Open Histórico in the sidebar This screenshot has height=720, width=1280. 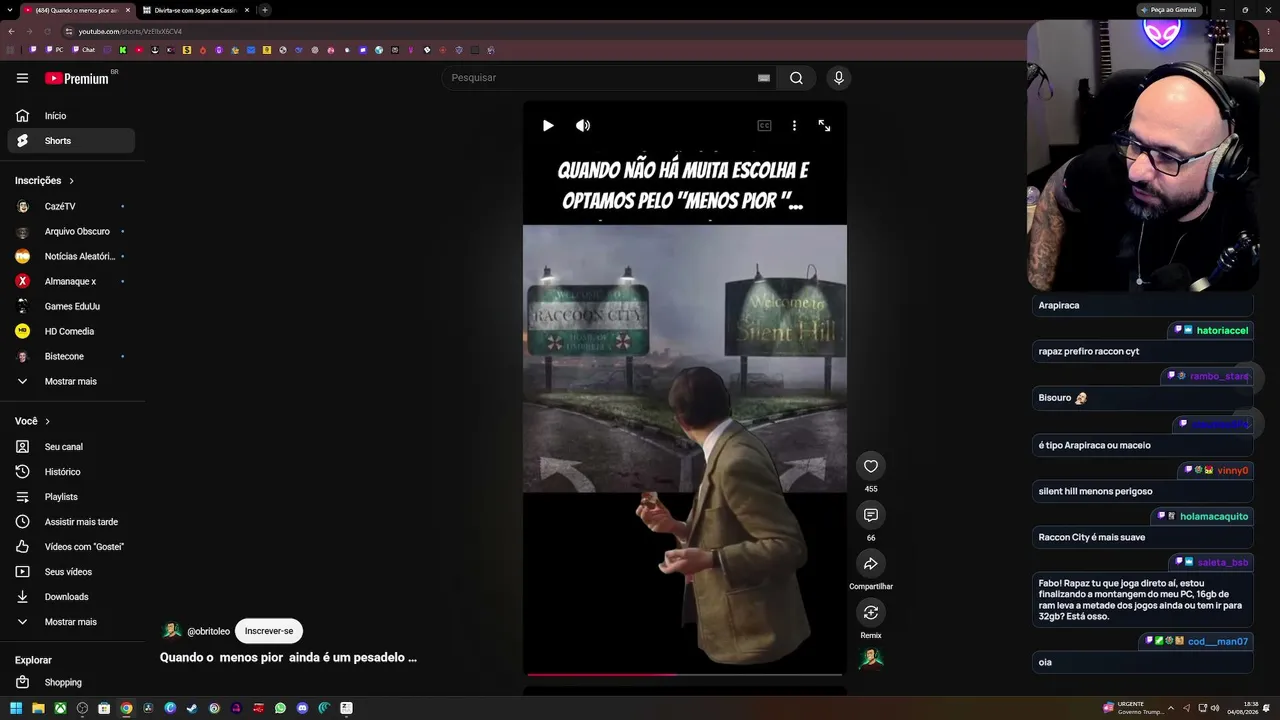click(71, 472)
